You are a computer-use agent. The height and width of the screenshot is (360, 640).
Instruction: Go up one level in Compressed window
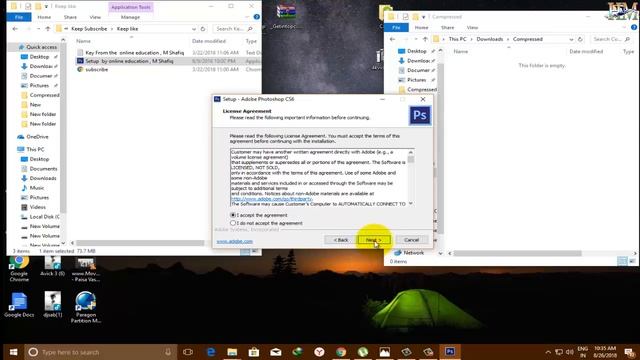coord(425,39)
